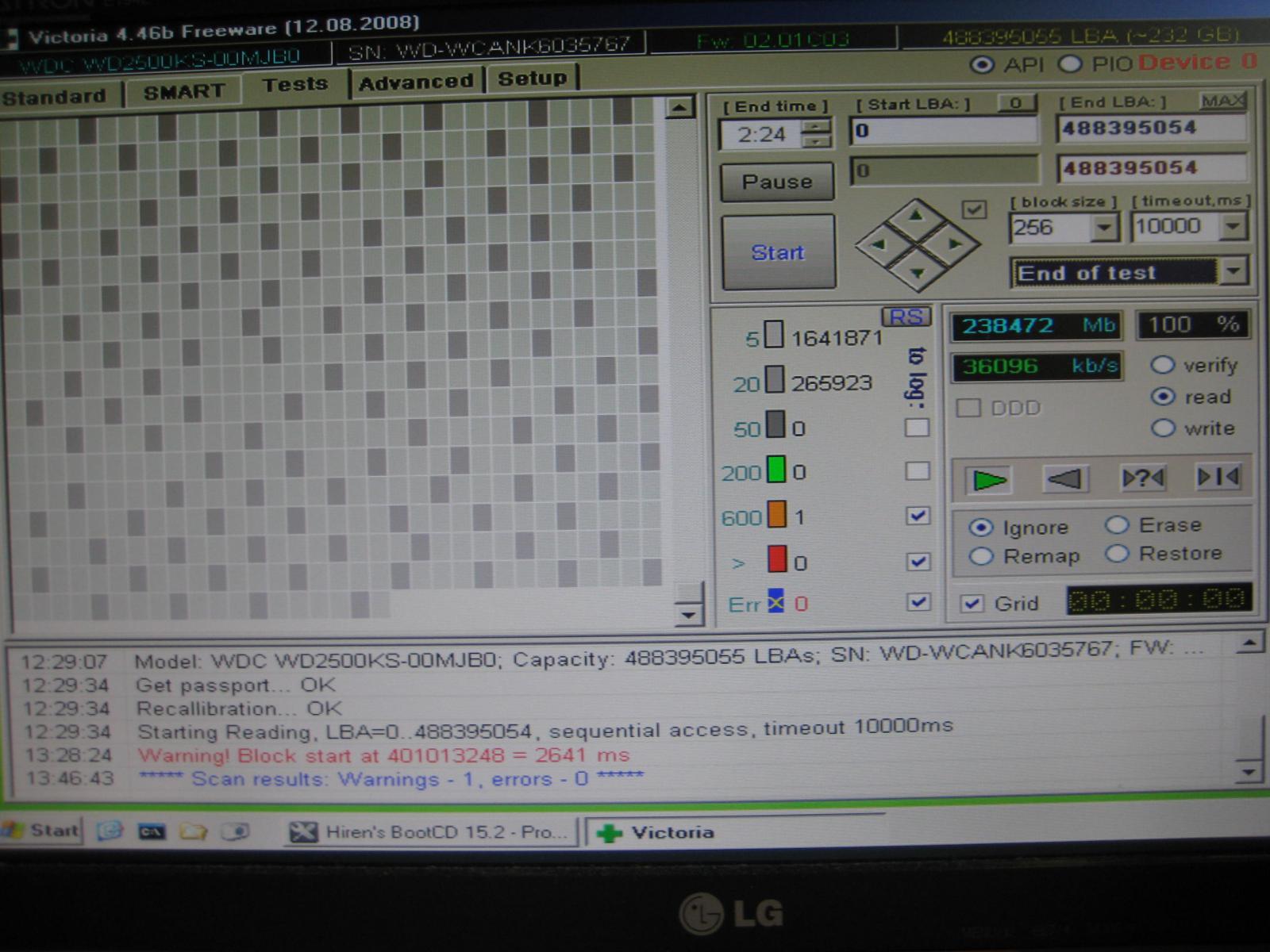Click the red slow block swatch
This screenshot has width=1270, height=952.
coord(777,559)
